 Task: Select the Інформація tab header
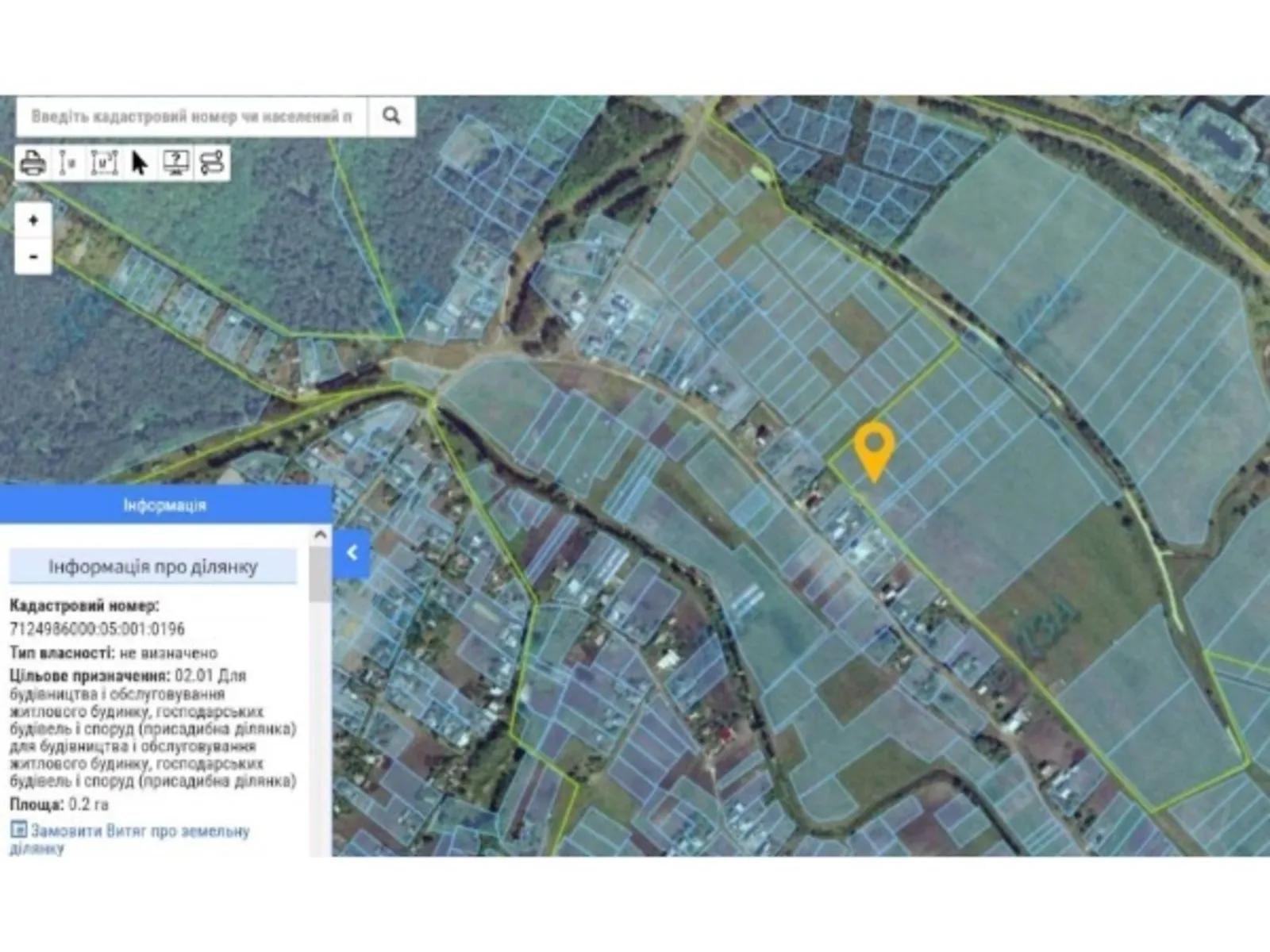pyautogui.click(x=165, y=505)
